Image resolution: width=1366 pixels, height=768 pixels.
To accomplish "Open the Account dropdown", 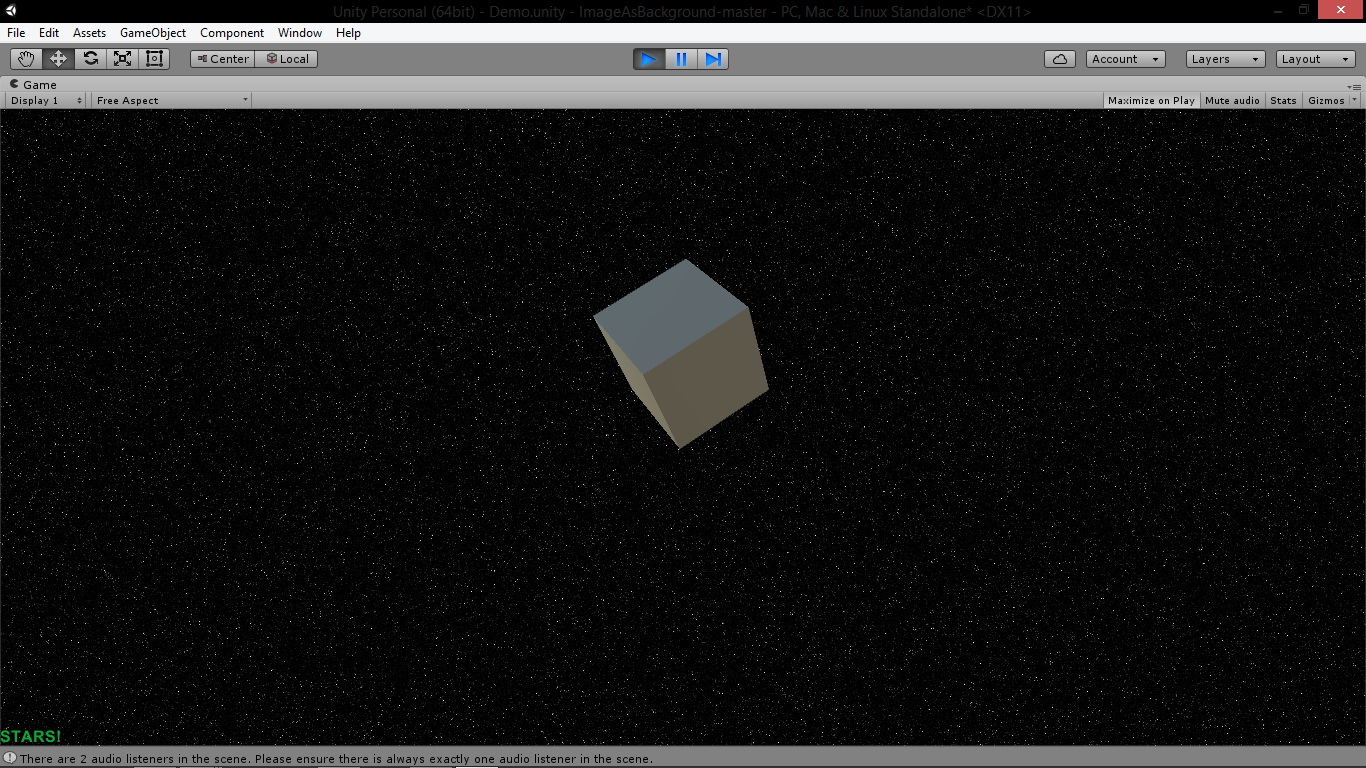I will point(1126,59).
